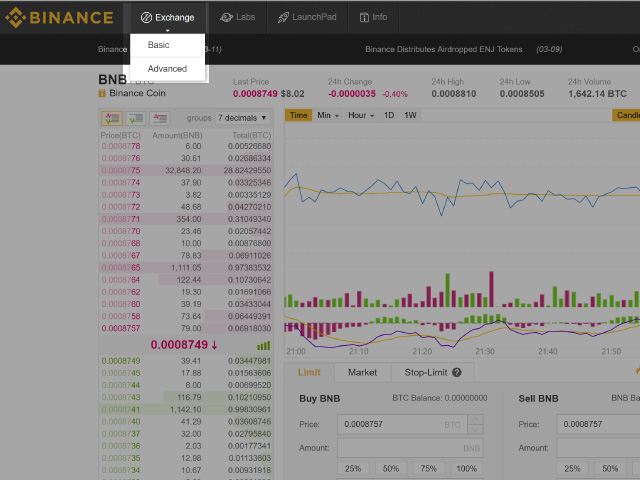This screenshot has height=480, width=640.
Task: Switch to the Market order tab
Action: (x=362, y=372)
